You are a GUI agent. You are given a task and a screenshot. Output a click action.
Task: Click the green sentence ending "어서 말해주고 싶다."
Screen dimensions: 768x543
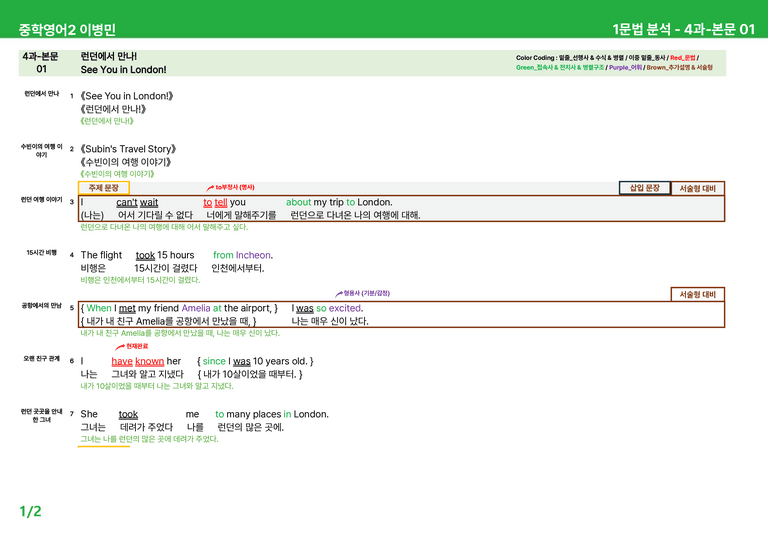(x=217, y=227)
